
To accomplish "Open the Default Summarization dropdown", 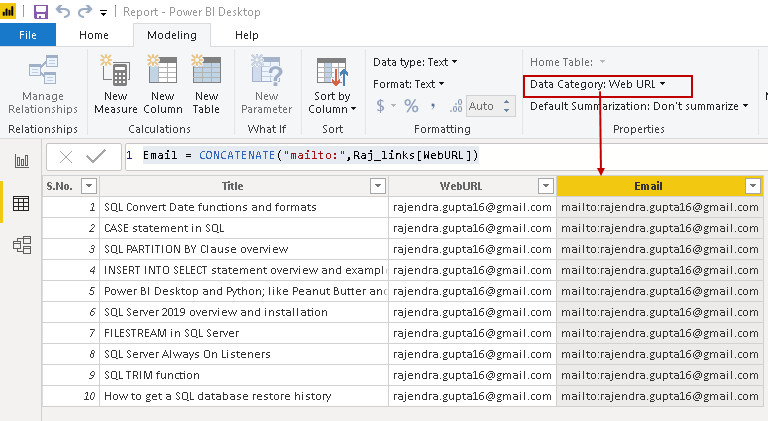I will pyautogui.click(x=638, y=106).
